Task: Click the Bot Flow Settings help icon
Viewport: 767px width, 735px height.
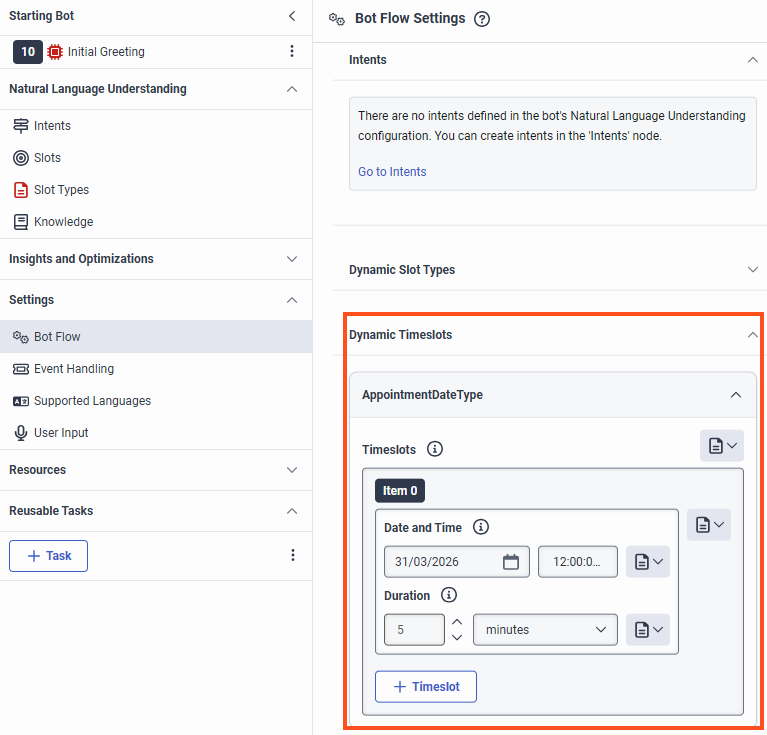Action: click(482, 19)
